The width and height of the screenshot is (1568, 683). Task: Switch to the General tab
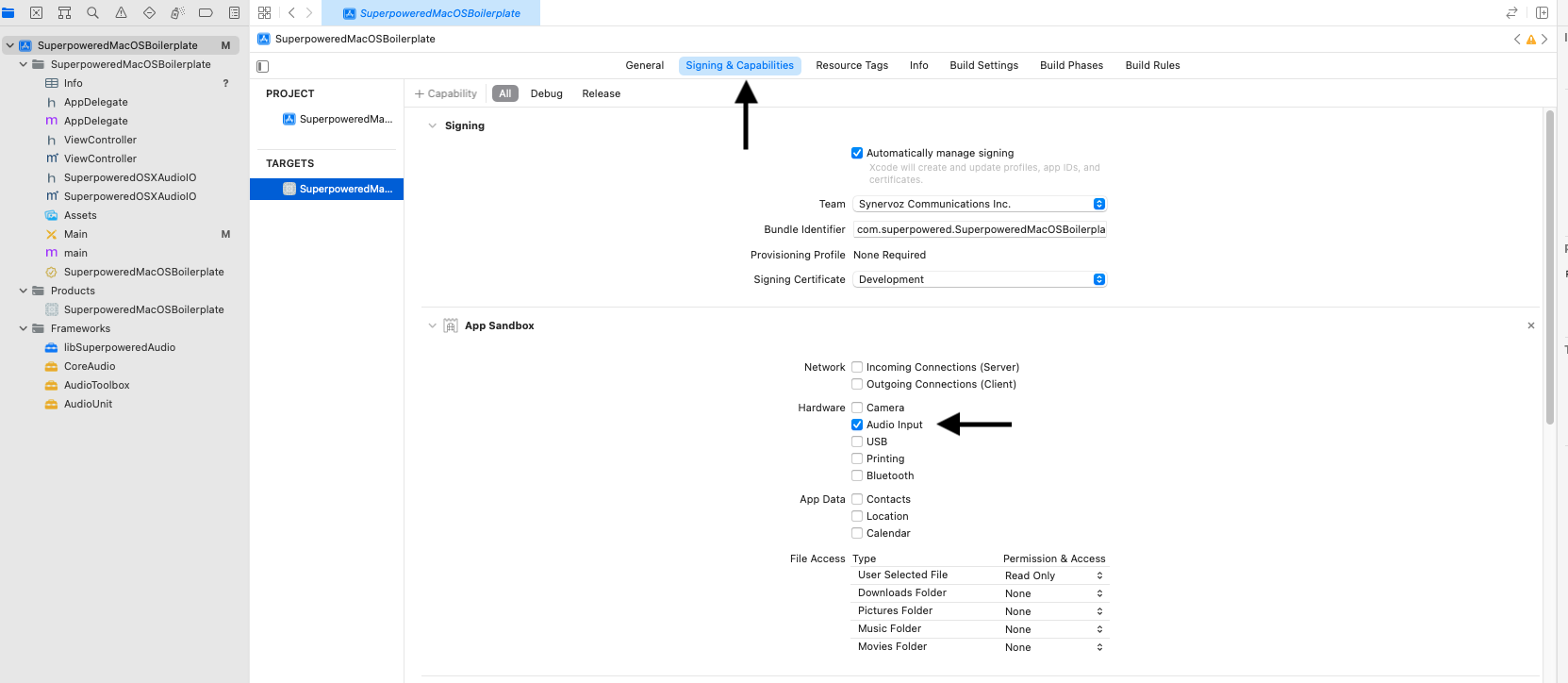point(645,65)
